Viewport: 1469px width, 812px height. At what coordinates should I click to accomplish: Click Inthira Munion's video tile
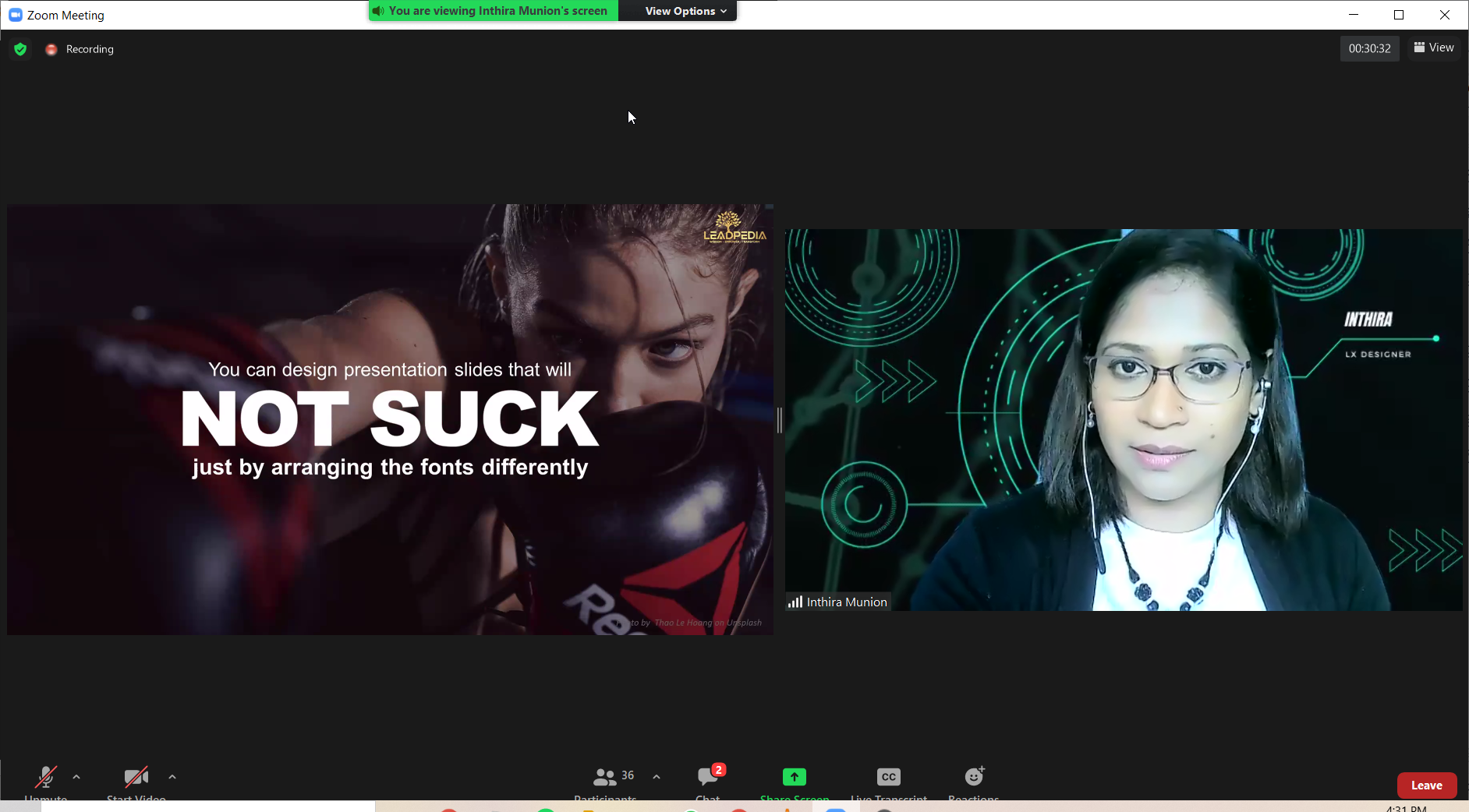1124,420
